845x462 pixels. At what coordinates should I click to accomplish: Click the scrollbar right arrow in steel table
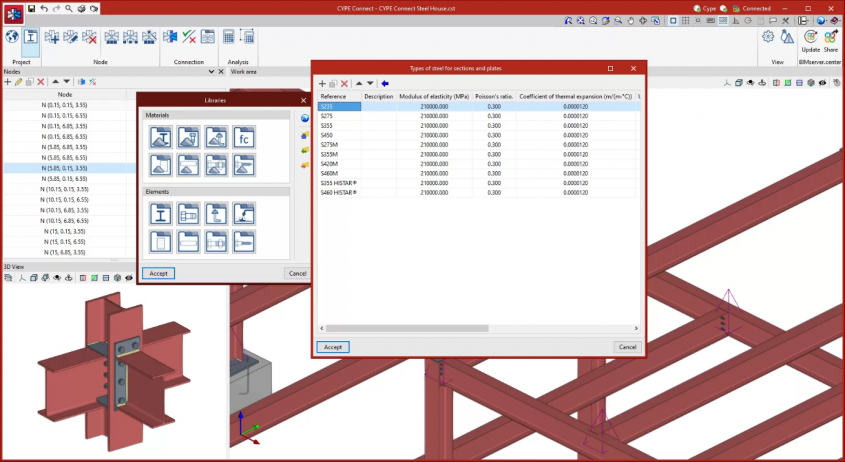[x=636, y=328]
